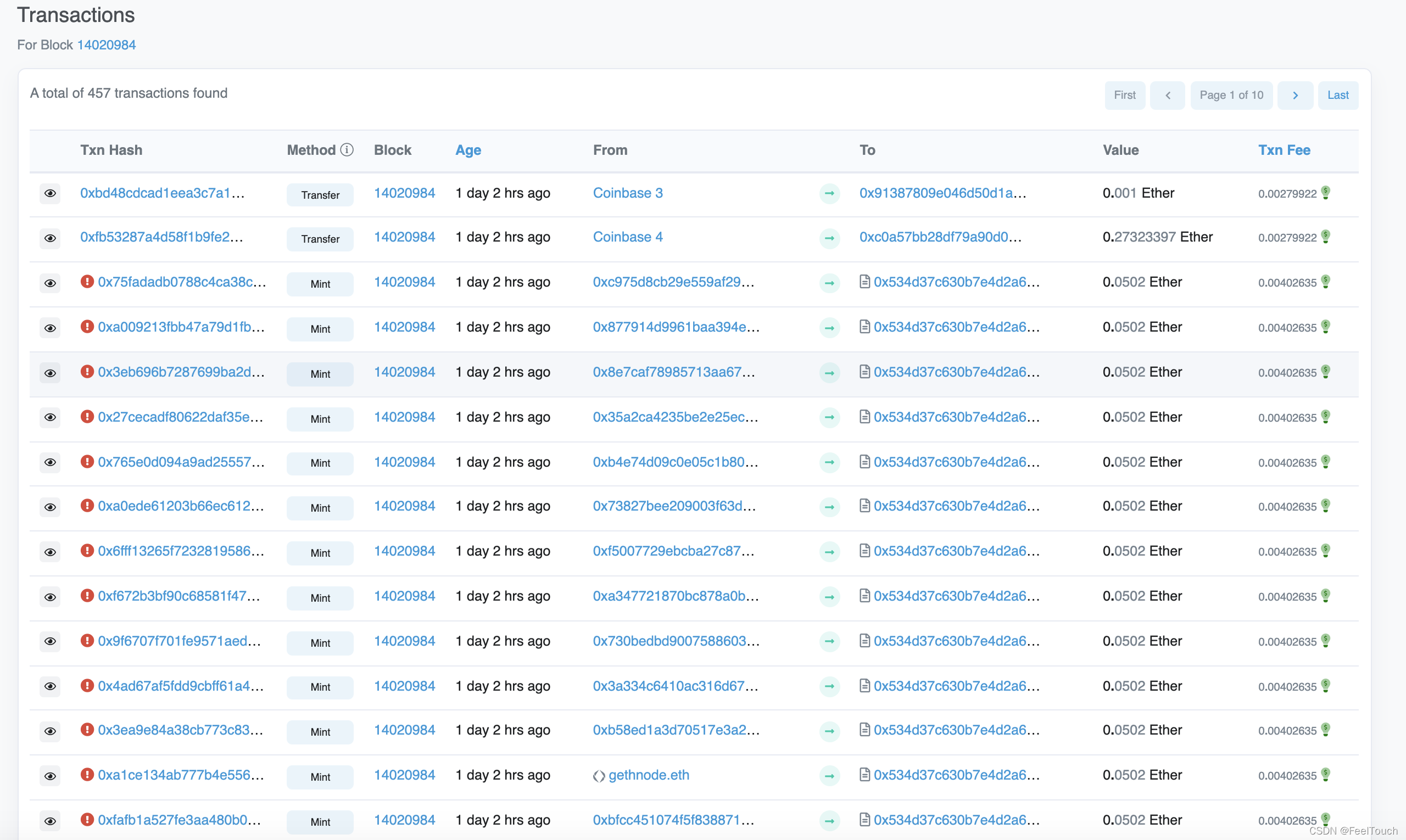Click error warning icon for 0x3eb696b7287699ba2d
Viewport: 1406px width, 840px height.
(87, 371)
